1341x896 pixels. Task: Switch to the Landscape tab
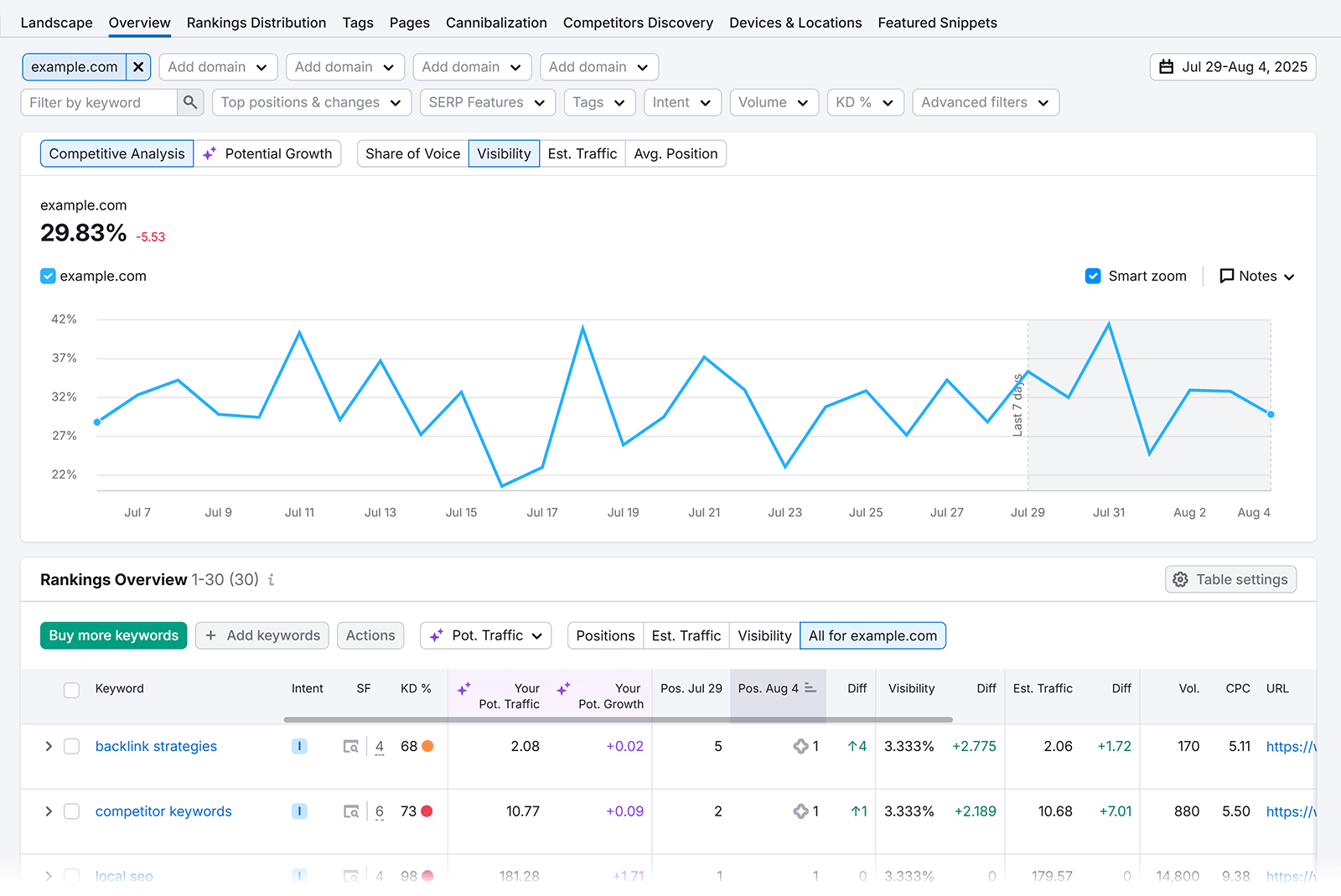pos(56,23)
